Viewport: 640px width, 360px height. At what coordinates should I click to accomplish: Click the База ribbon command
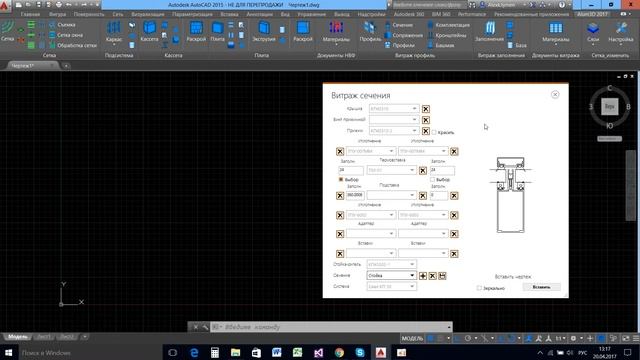tap(517, 45)
